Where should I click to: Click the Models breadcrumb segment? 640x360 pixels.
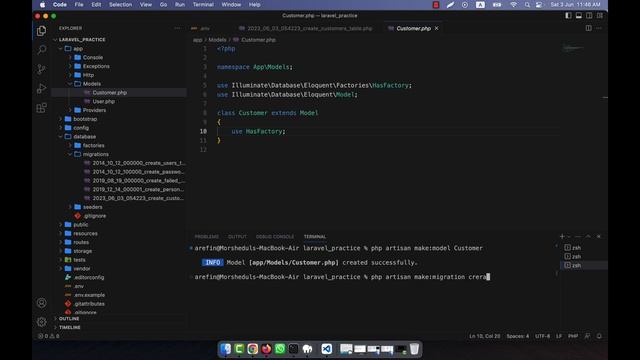click(x=217, y=40)
